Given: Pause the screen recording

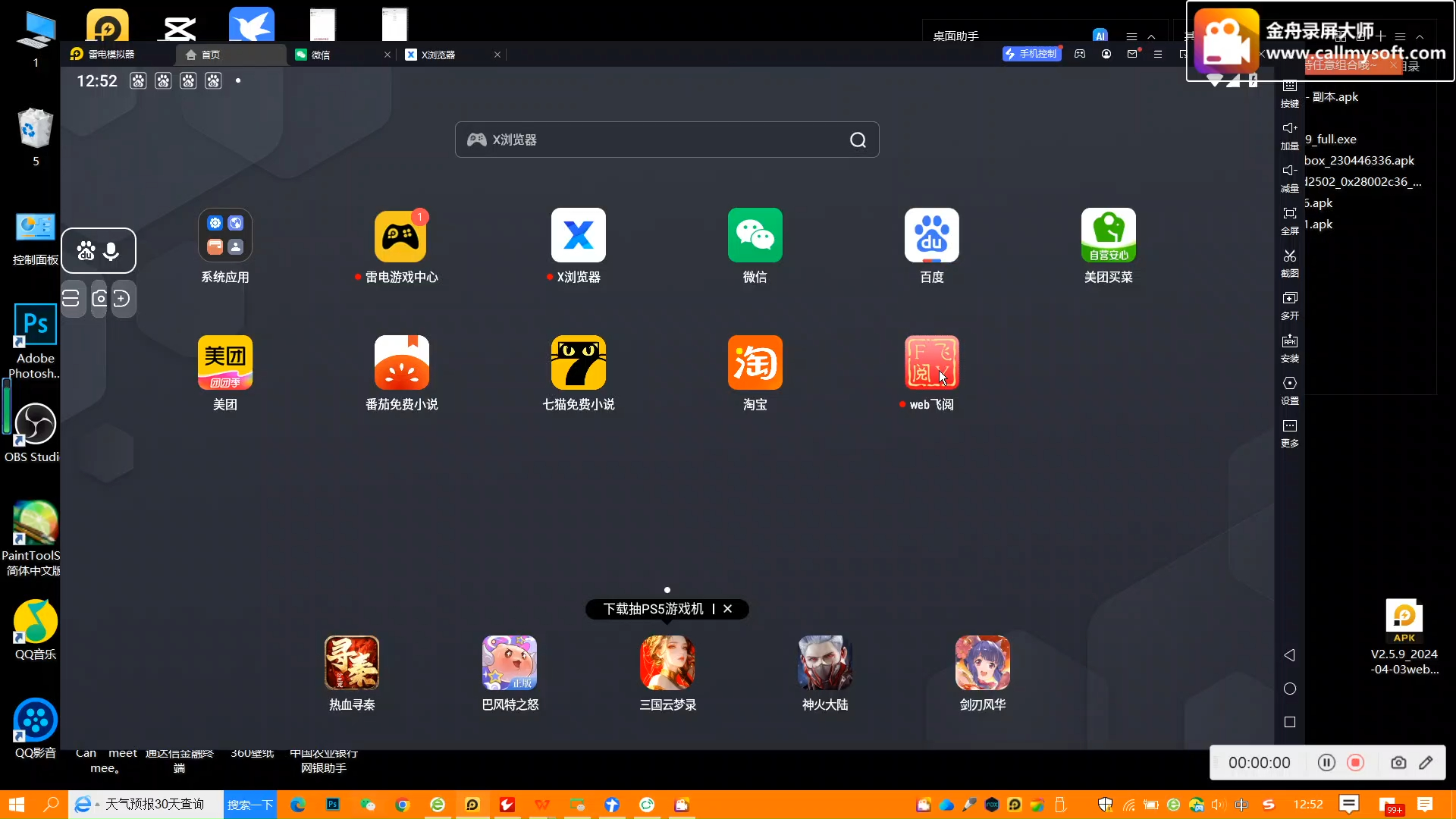Looking at the screenshot, I should pos(1326,763).
